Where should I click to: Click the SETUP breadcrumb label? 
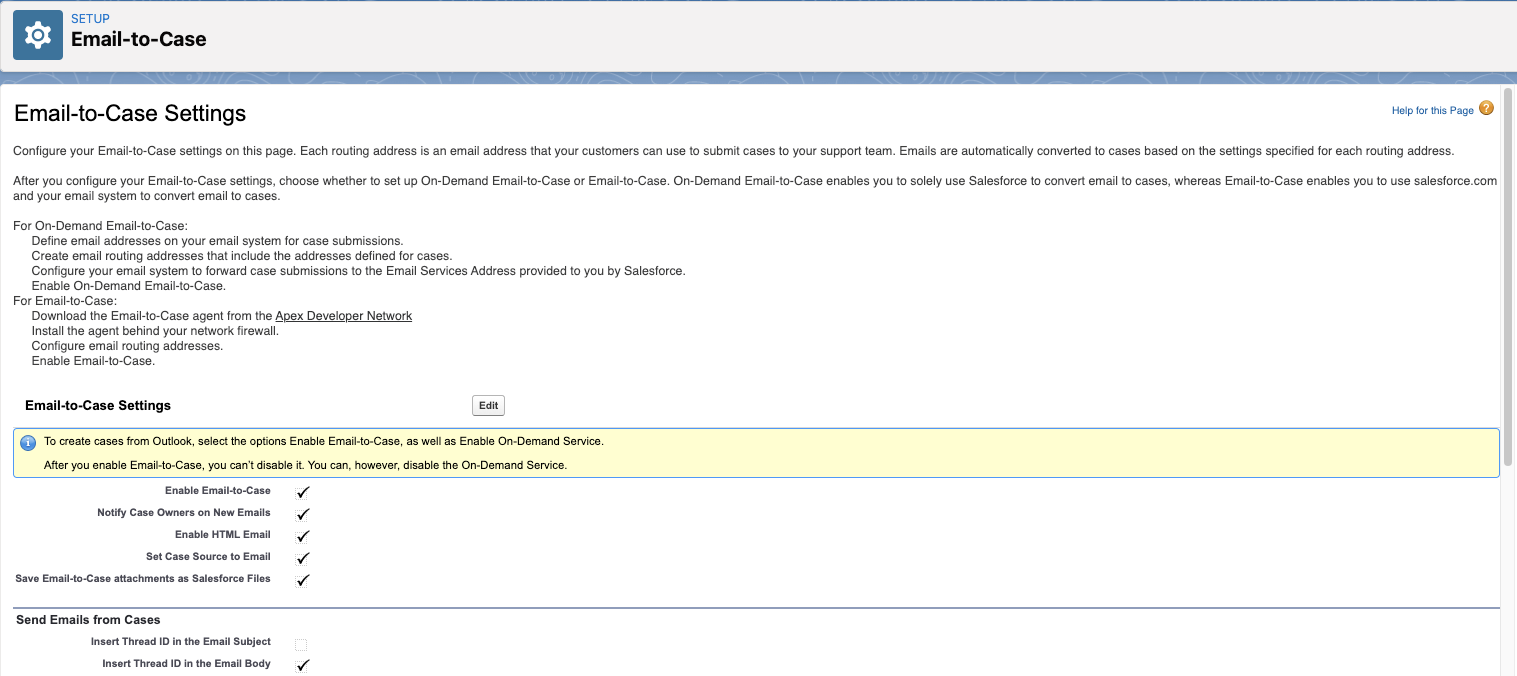pos(90,19)
